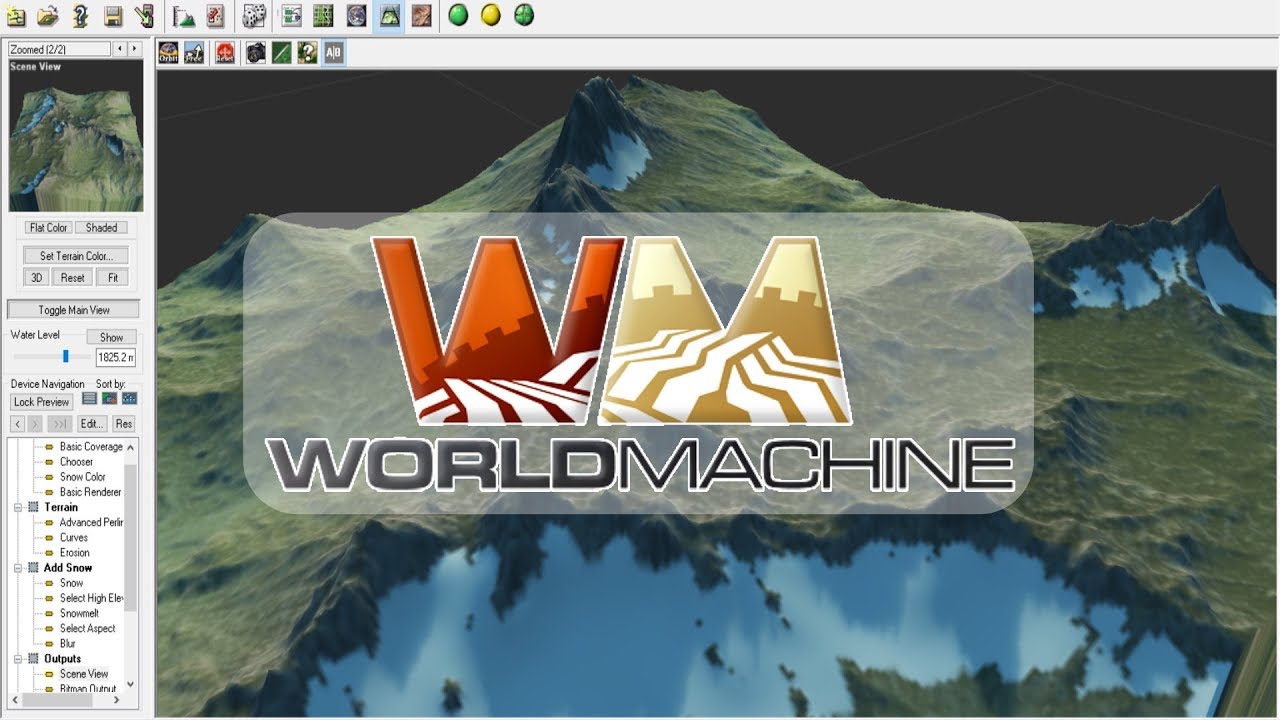Click Set Terrain Color button
This screenshot has width=1280, height=720.
77,256
